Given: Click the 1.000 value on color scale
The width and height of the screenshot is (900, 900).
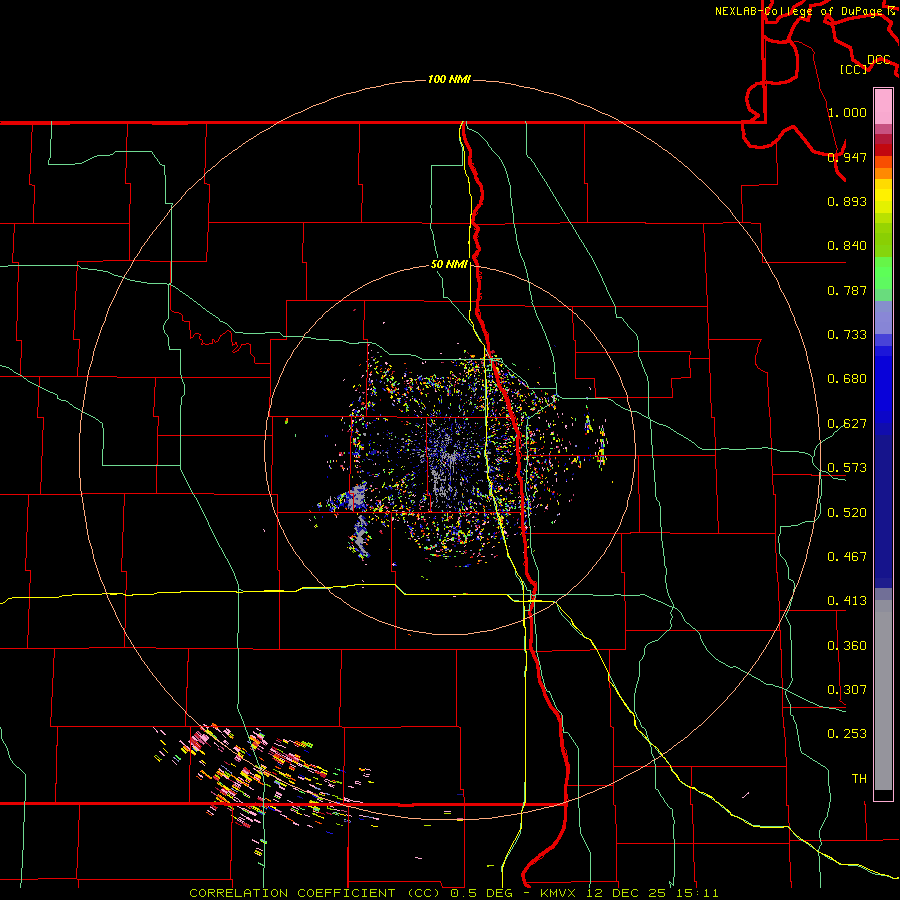Looking at the screenshot, I should point(847,112).
